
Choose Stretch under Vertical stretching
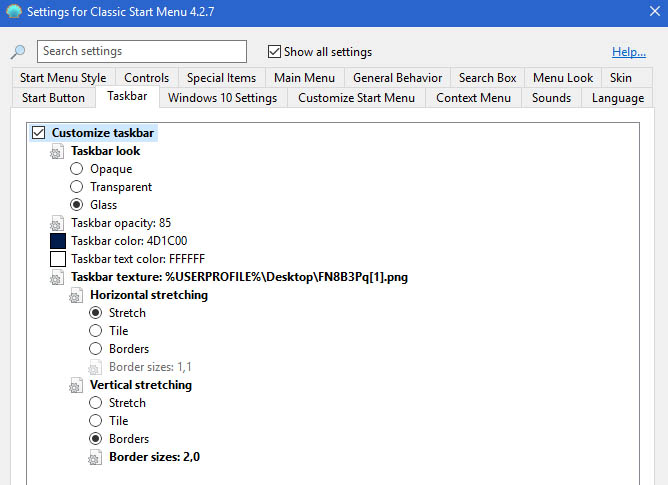tap(96, 403)
